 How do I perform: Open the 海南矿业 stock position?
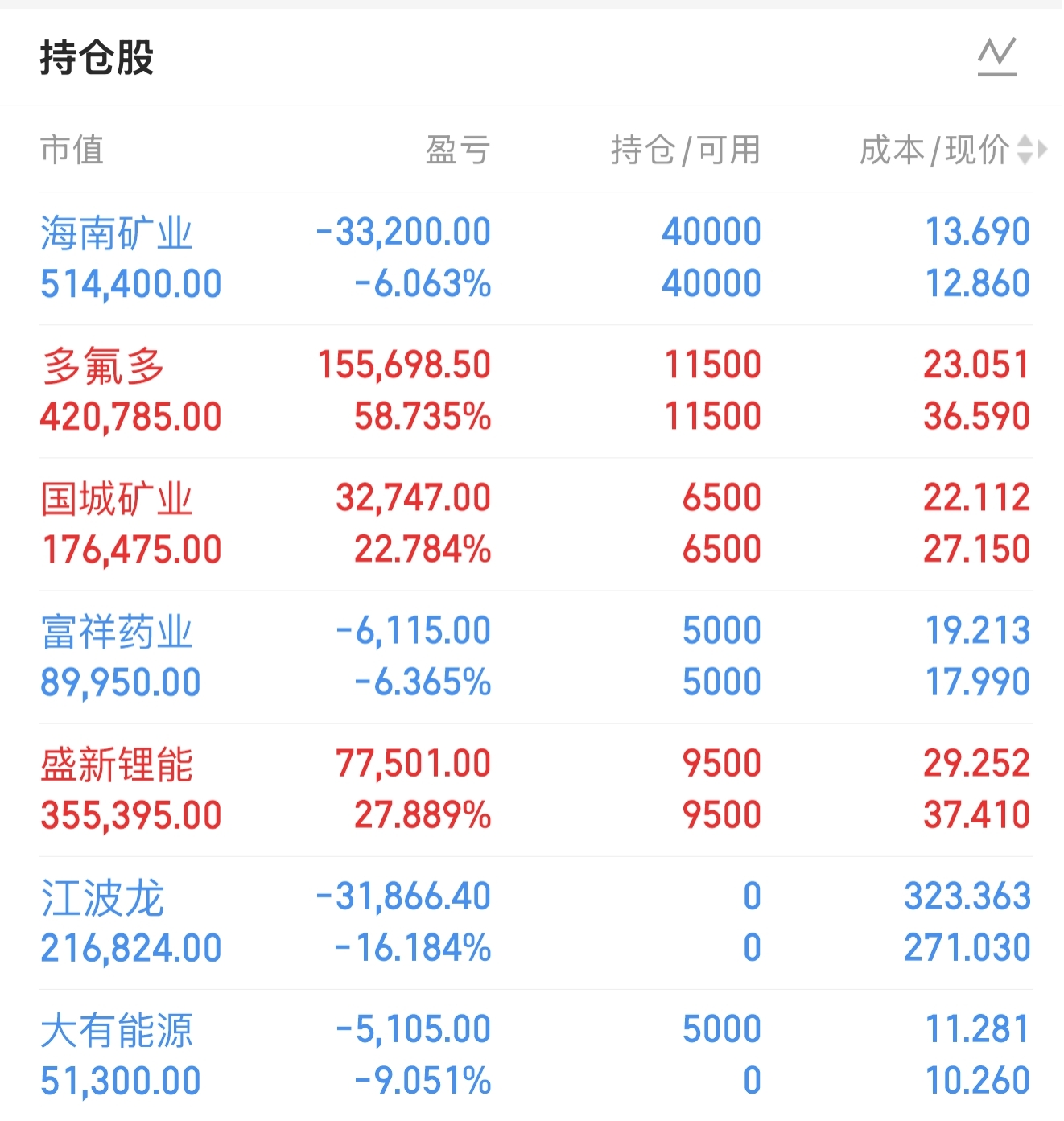[535, 258]
